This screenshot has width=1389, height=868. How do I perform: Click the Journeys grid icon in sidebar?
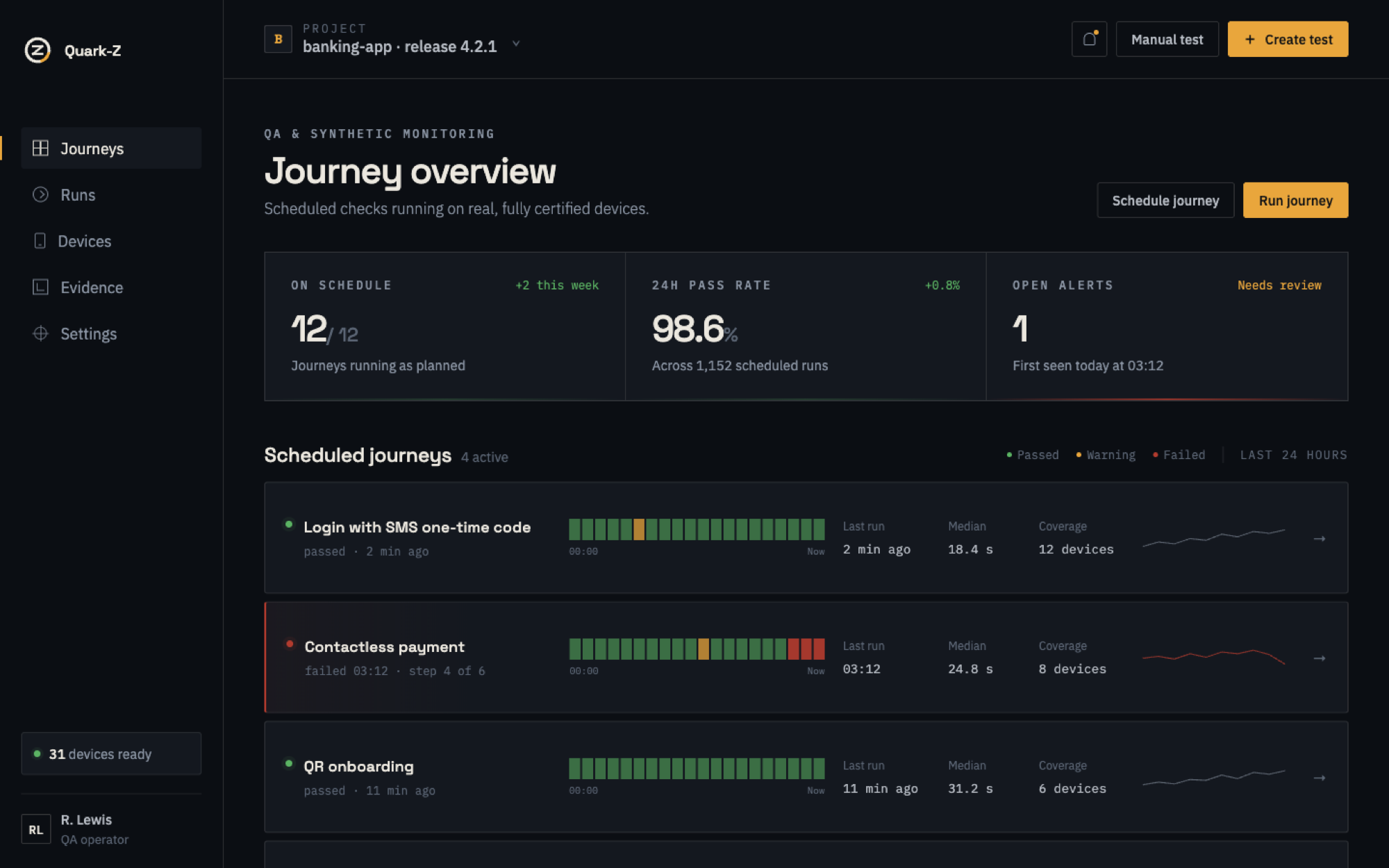[40, 148]
